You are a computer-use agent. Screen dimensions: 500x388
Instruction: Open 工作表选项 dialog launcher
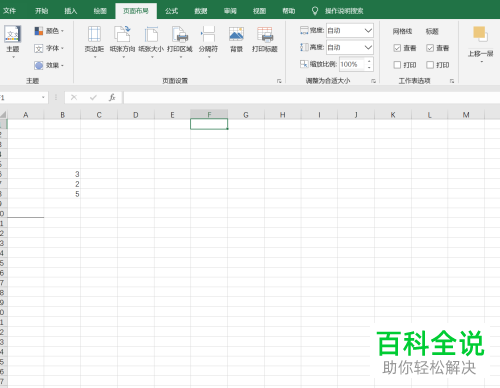pos(452,81)
